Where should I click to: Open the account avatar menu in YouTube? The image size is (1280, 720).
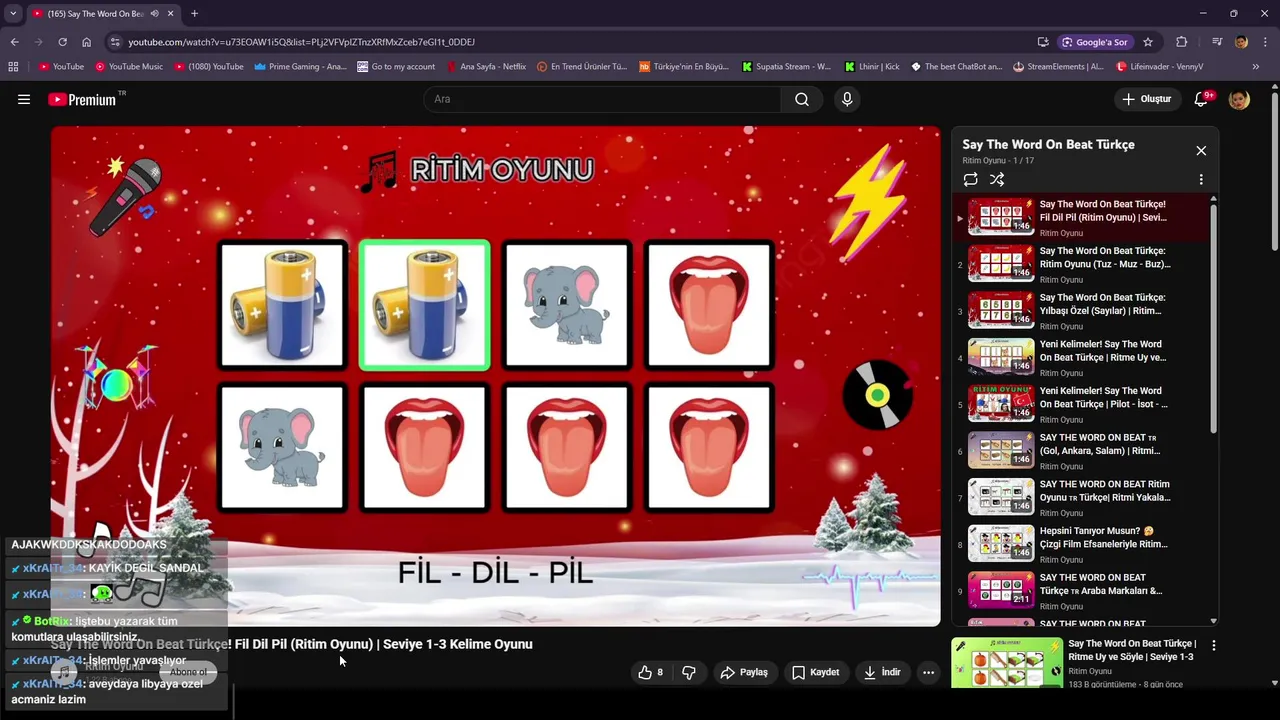(x=1239, y=99)
